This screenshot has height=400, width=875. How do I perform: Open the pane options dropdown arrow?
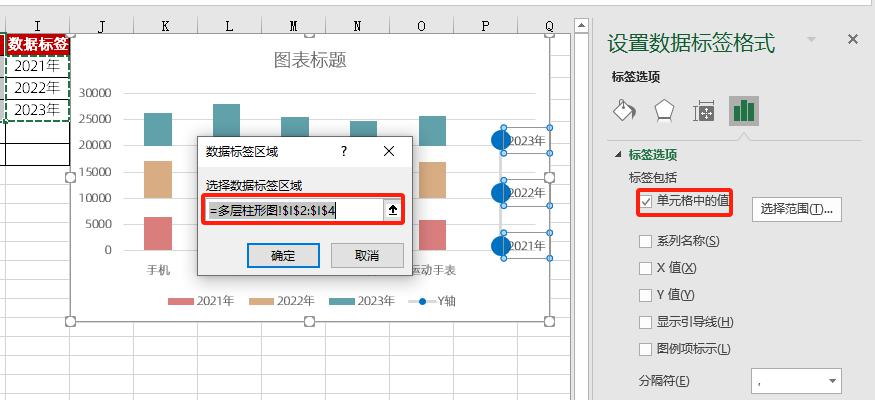pyautogui.click(x=812, y=39)
